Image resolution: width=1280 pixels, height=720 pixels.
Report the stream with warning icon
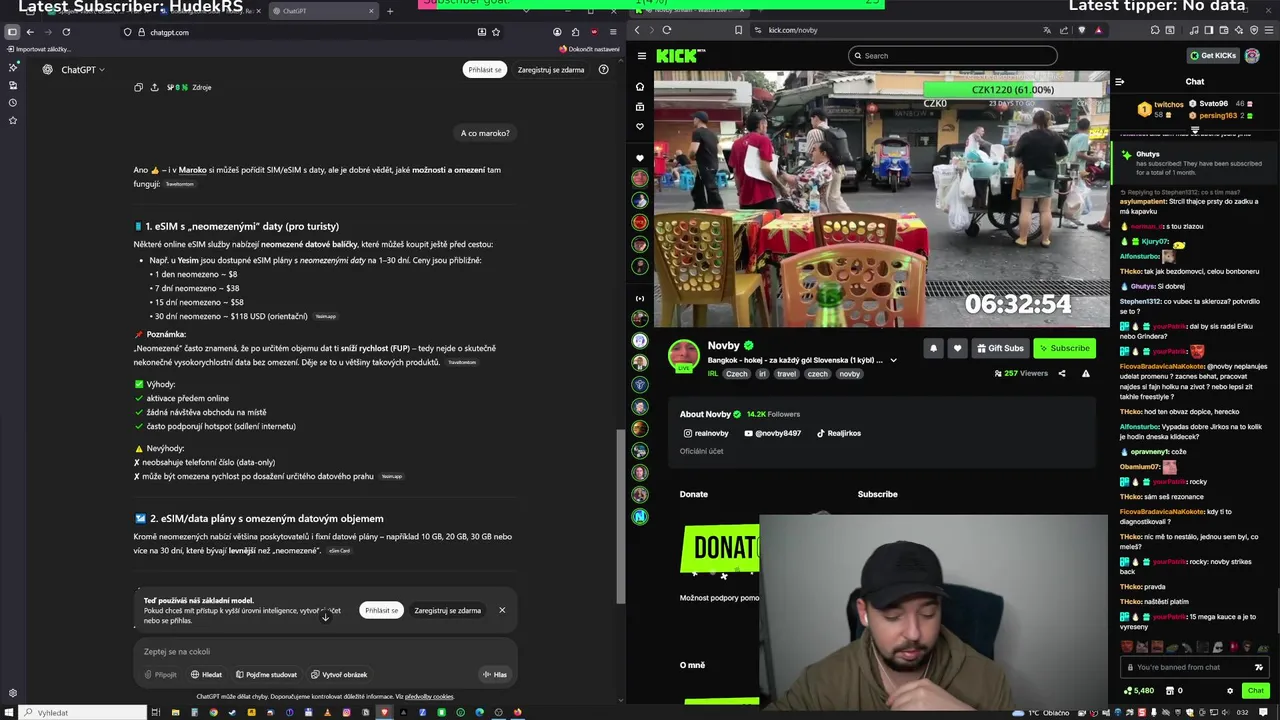tap(1086, 373)
